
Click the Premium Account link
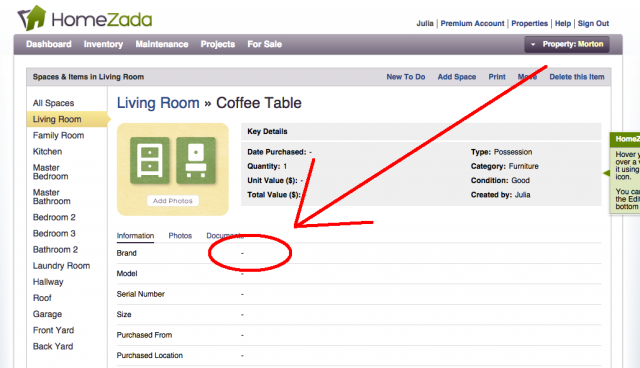pyautogui.click(x=472, y=23)
